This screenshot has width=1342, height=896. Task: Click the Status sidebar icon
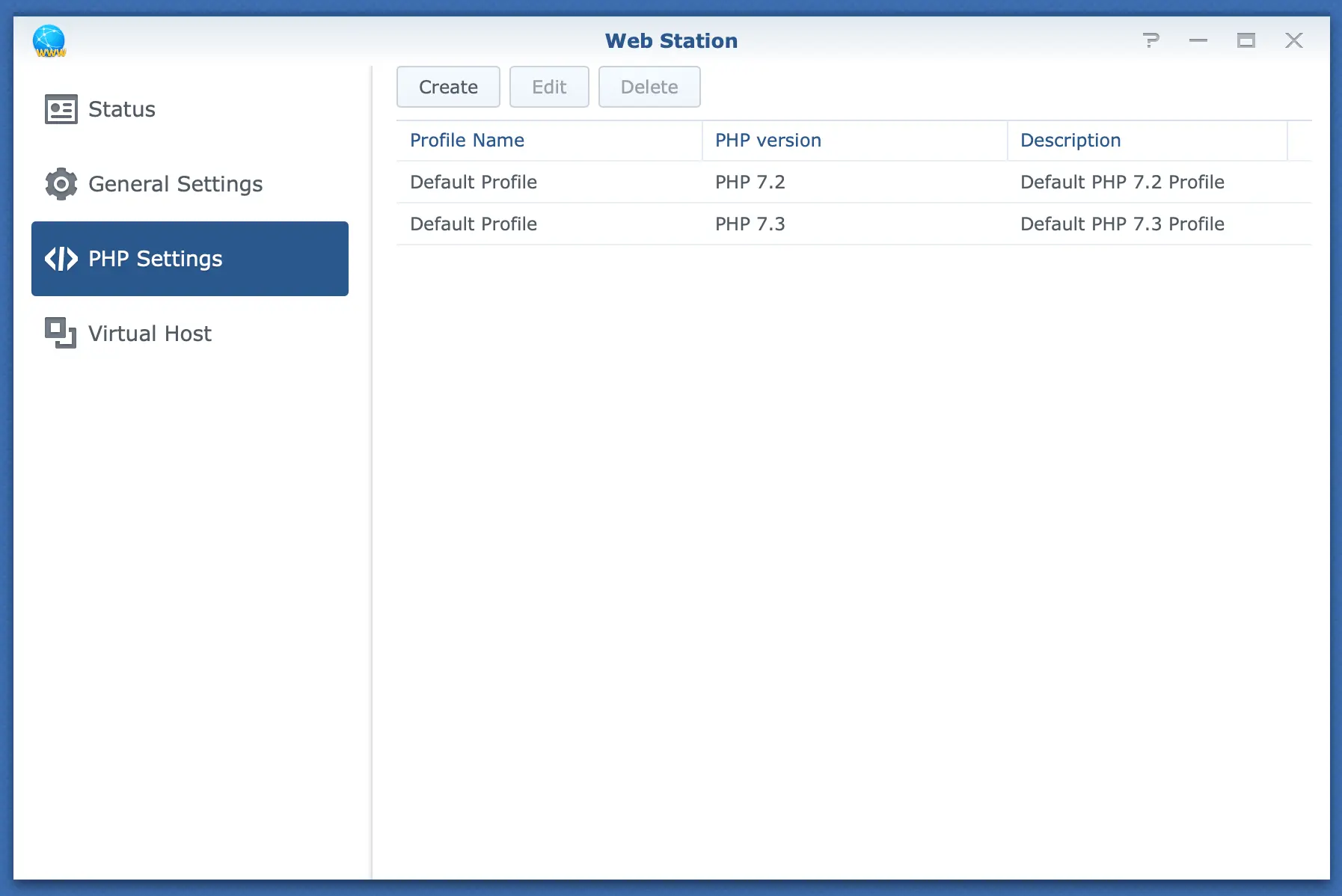pos(61,109)
